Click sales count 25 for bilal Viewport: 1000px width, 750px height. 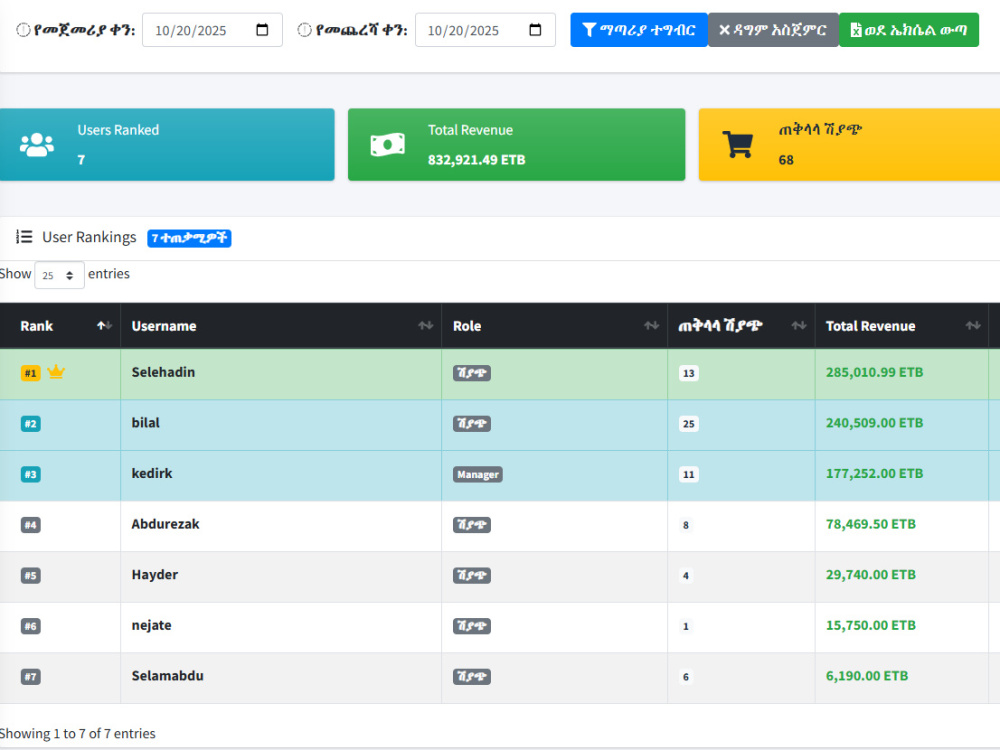coord(689,423)
